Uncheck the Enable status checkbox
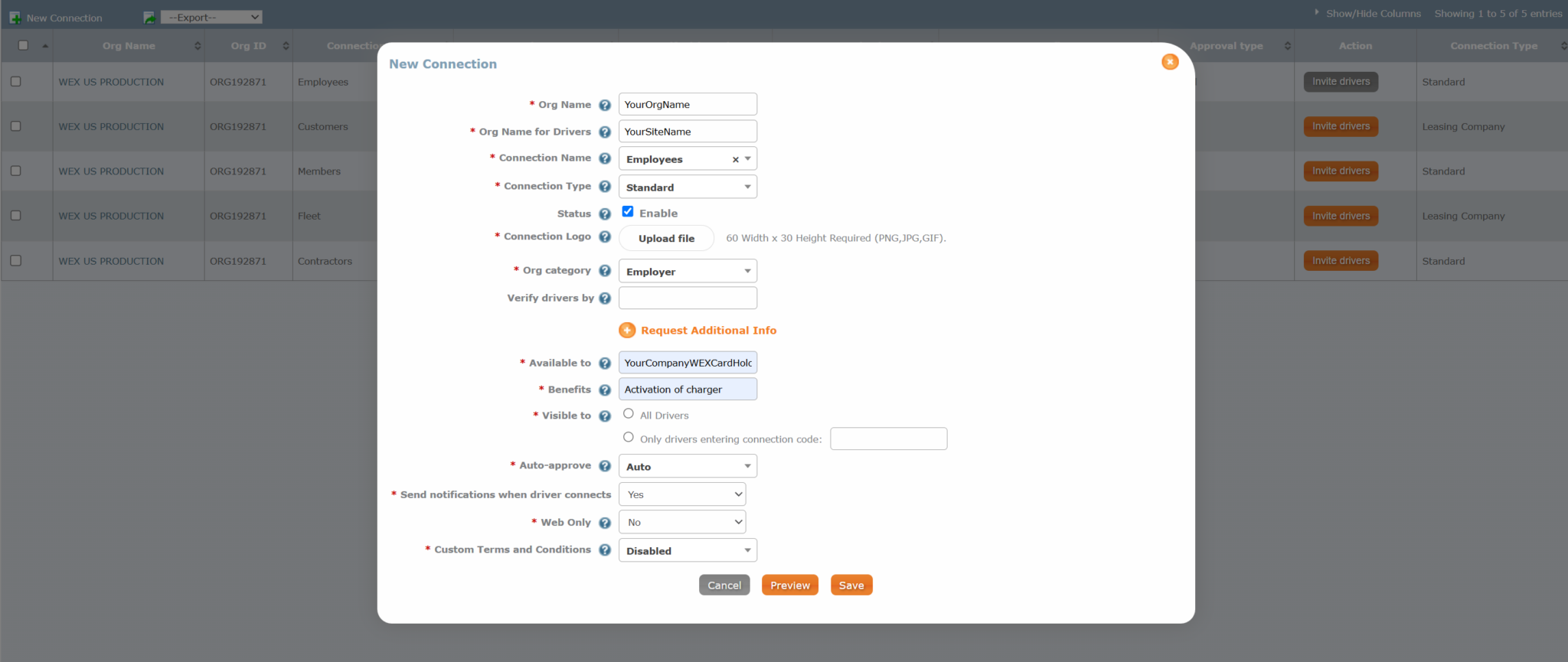The image size is (1568, 662). click(x=628, y=212)
